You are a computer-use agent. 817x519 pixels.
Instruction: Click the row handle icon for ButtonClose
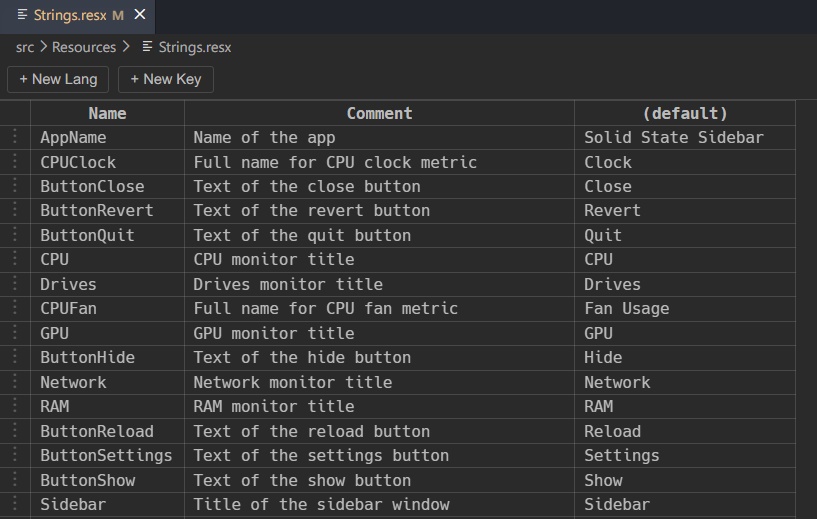coord(15,185)
